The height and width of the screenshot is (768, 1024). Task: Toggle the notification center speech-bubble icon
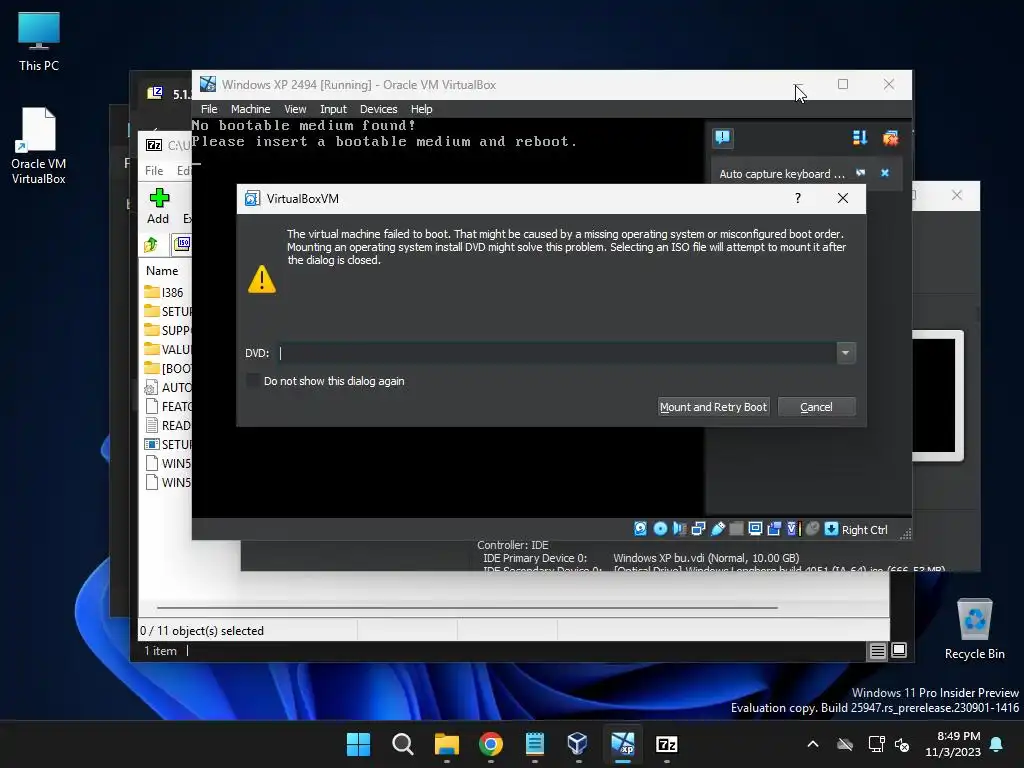coord(722,137)
